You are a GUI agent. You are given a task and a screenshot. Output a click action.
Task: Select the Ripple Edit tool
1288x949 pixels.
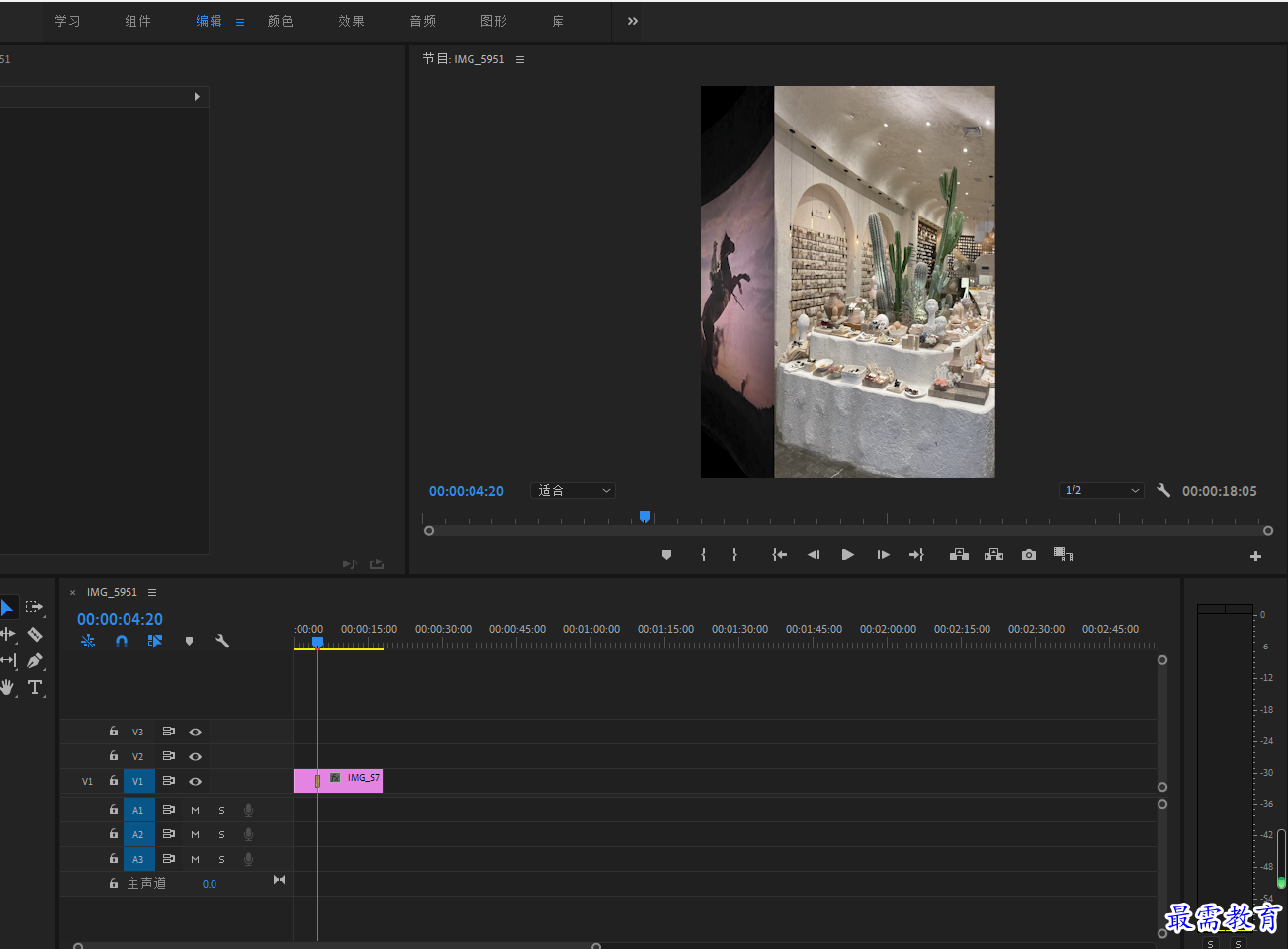tap(7, 634)
